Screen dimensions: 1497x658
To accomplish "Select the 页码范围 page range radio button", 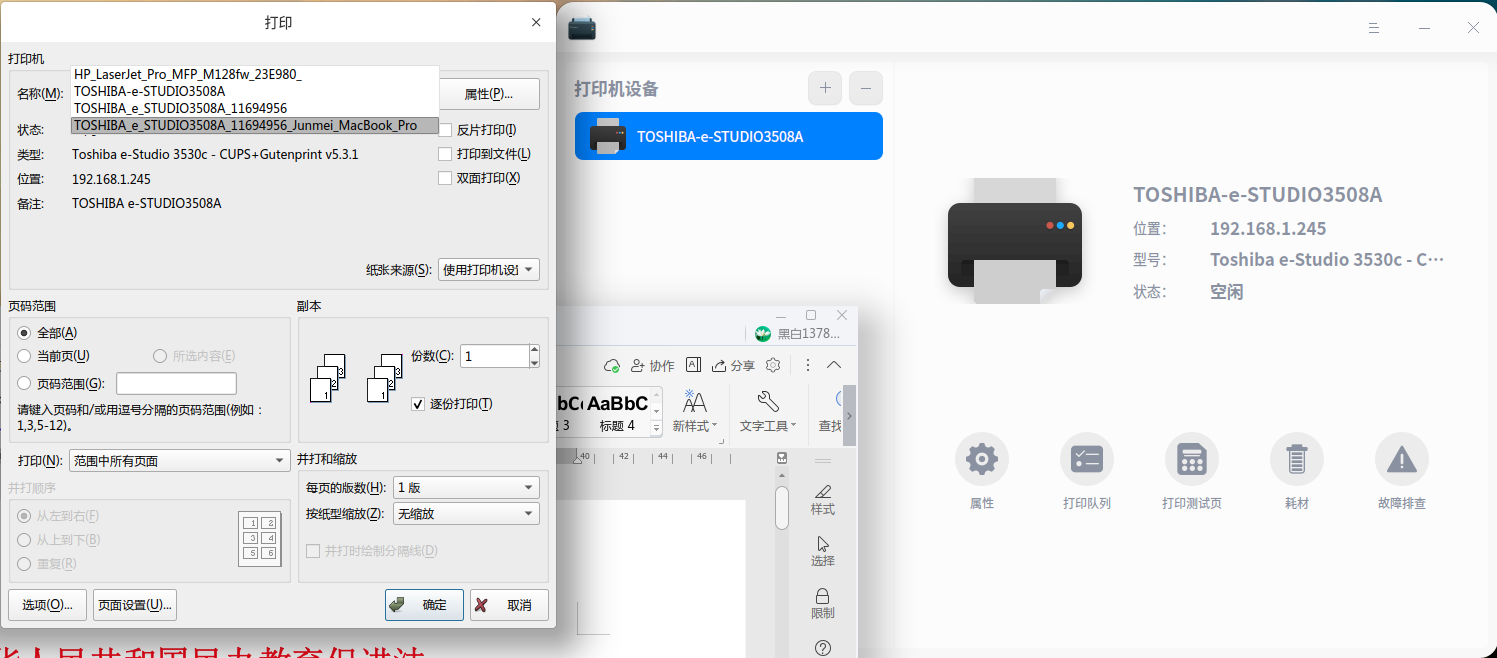I will (22, 383).
